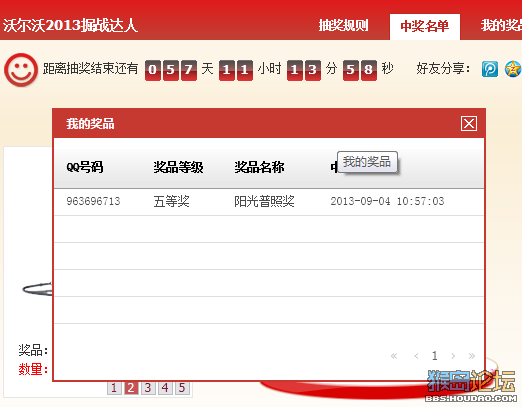Go to last page double-arrow
The height and width of the screenshot is (407, 522).
tap(472, 356)
